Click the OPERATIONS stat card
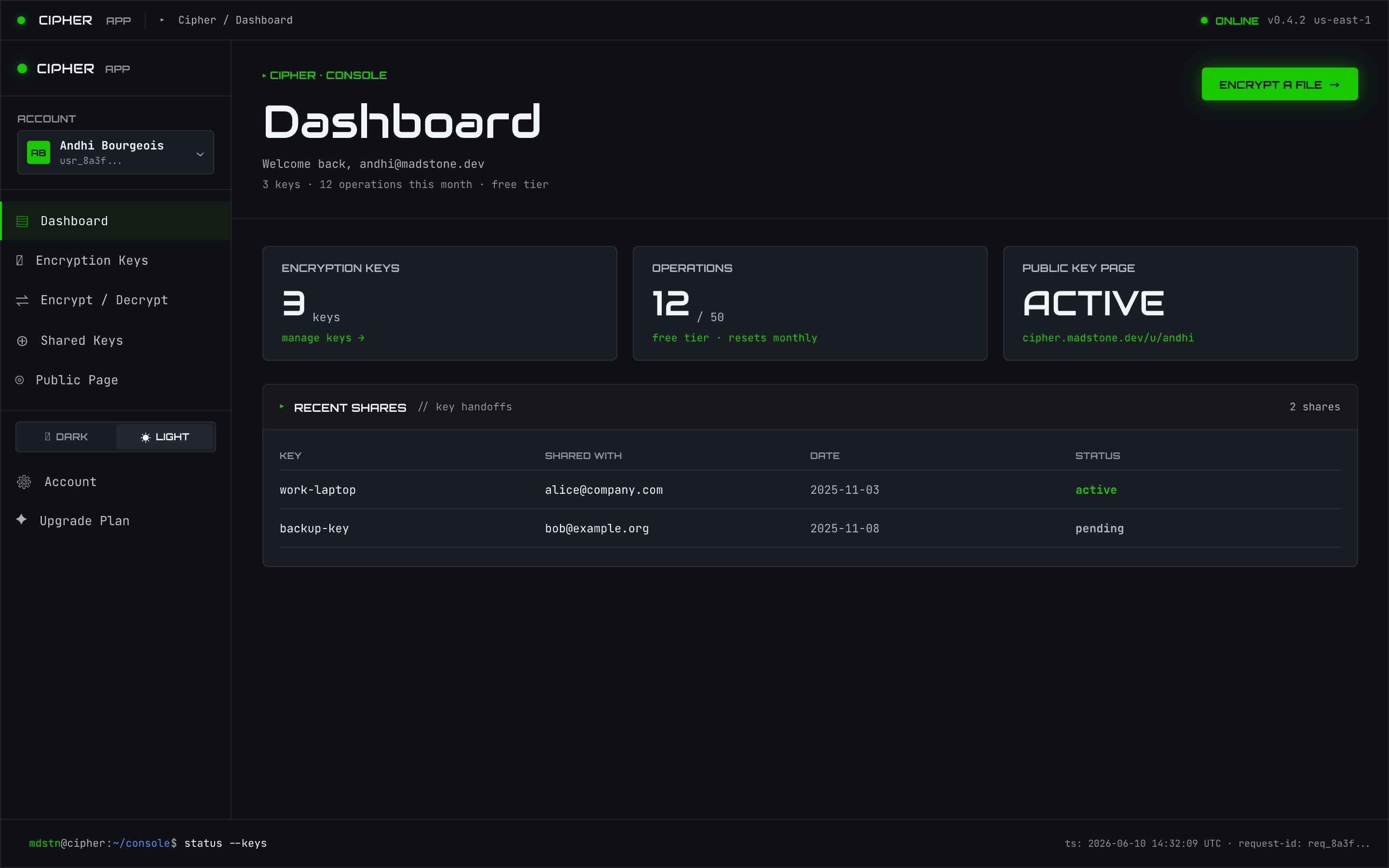Viewport: 1389px width, 868px height. 810,303
